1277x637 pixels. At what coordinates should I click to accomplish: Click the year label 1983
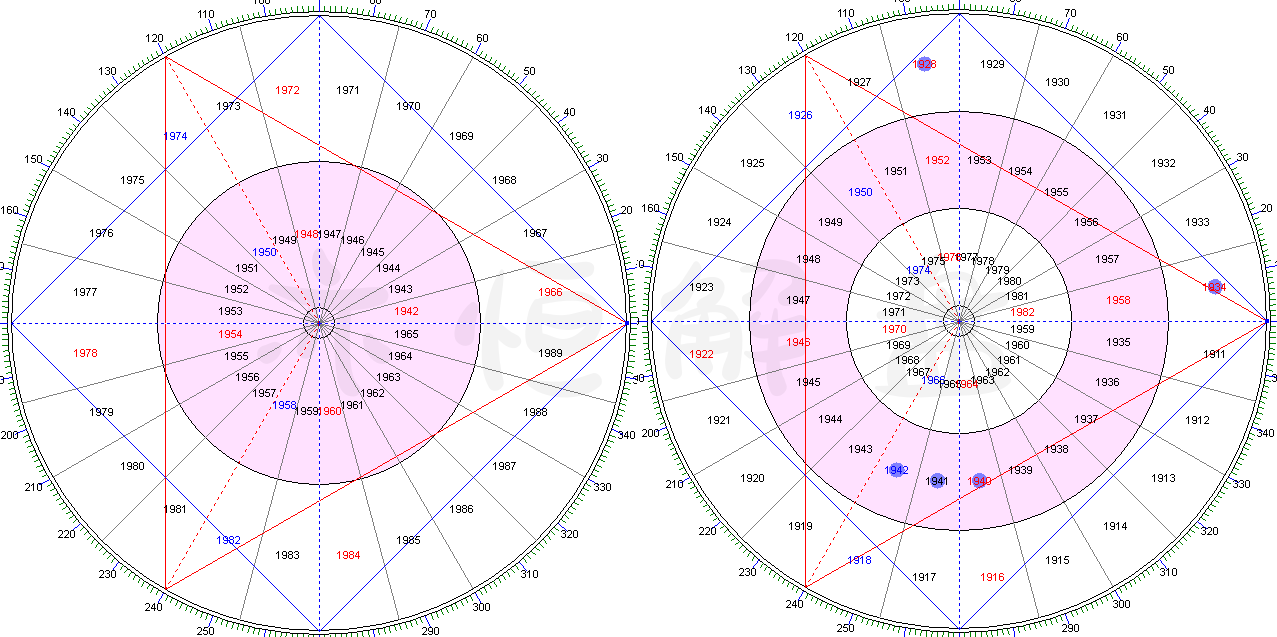(x=287, y=555)
